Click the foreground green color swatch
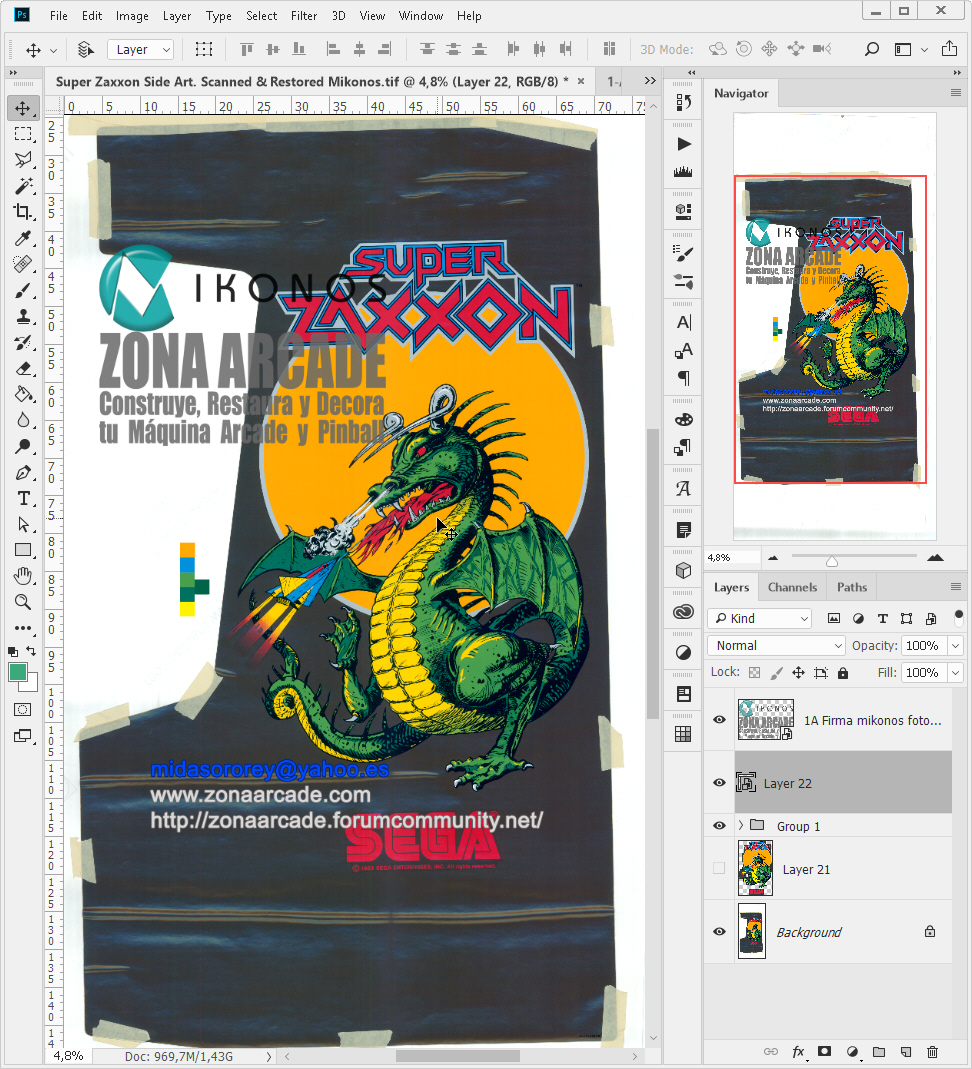Image resolution: width=972 pixels, height=1069 pixels. click(x=18, y=672)
